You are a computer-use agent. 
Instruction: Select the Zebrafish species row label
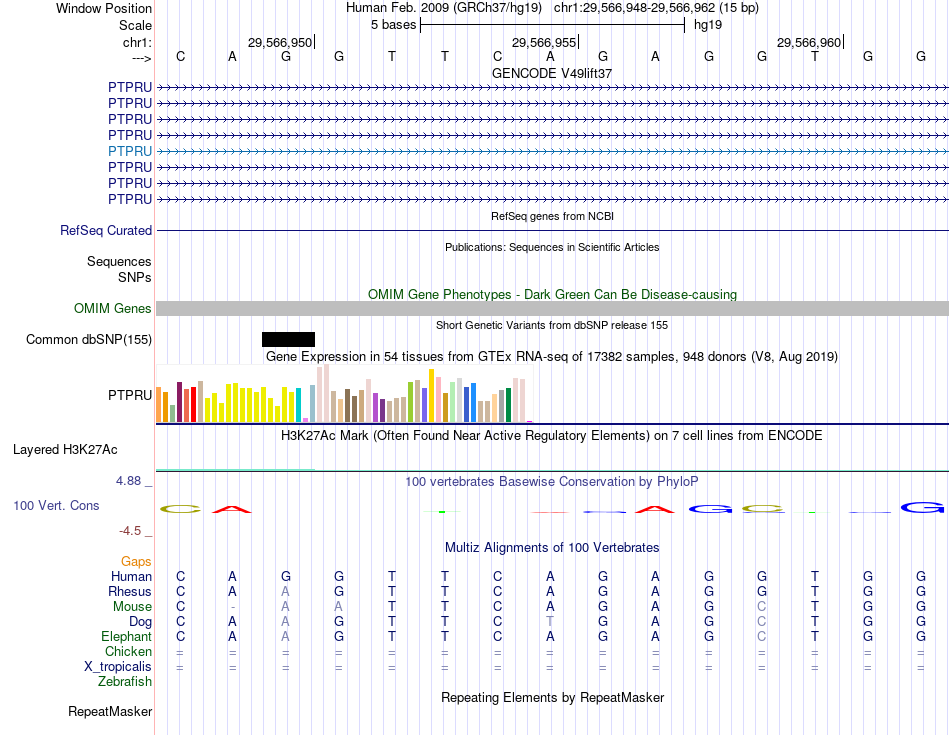125,682
